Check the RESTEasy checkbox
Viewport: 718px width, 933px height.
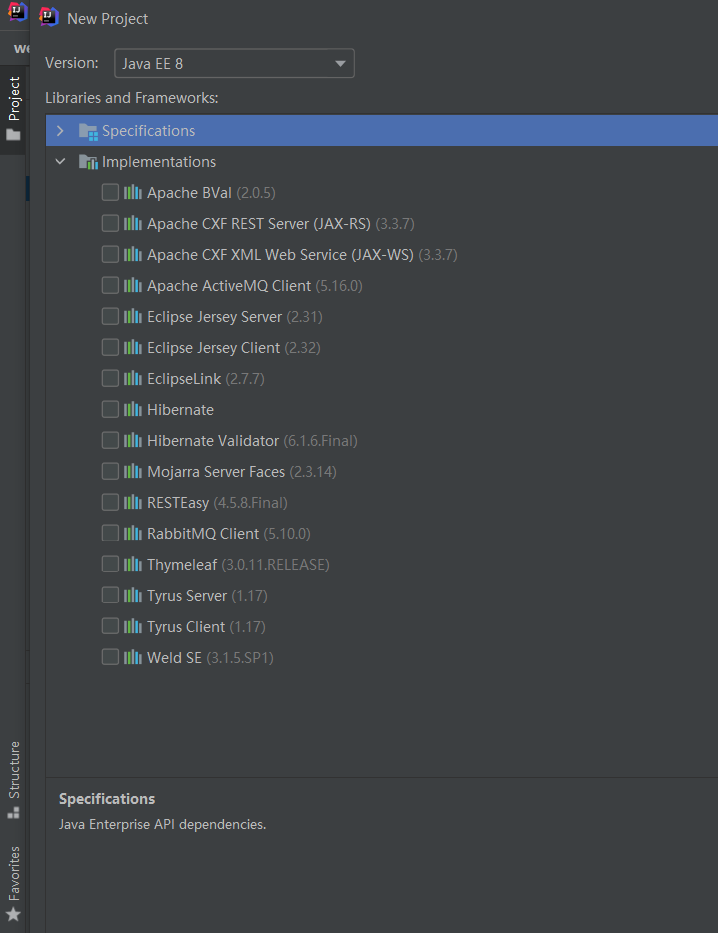point(110,502)
